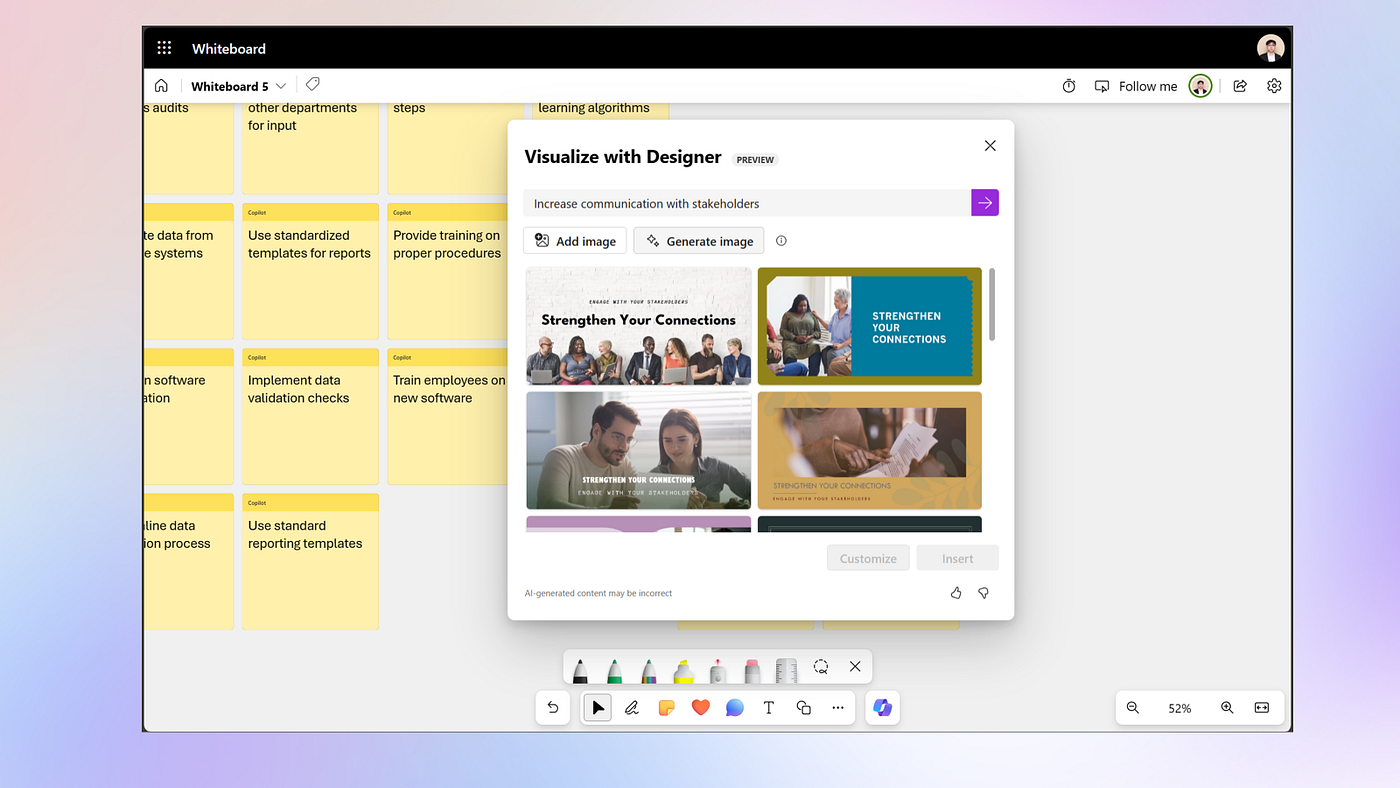The width and height of the screenshot is (1400, 788).
Task: Click the 52% zoom level
Action: point(1180,708)
